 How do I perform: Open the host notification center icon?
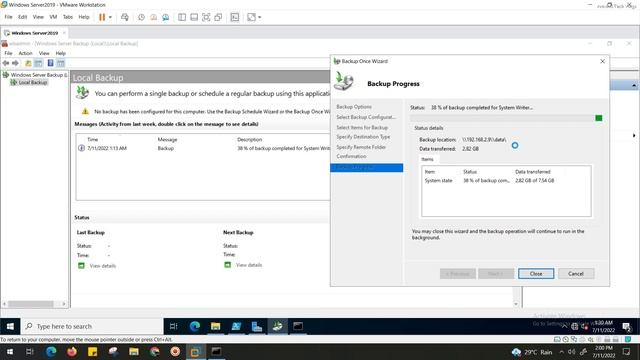[627, 352]
